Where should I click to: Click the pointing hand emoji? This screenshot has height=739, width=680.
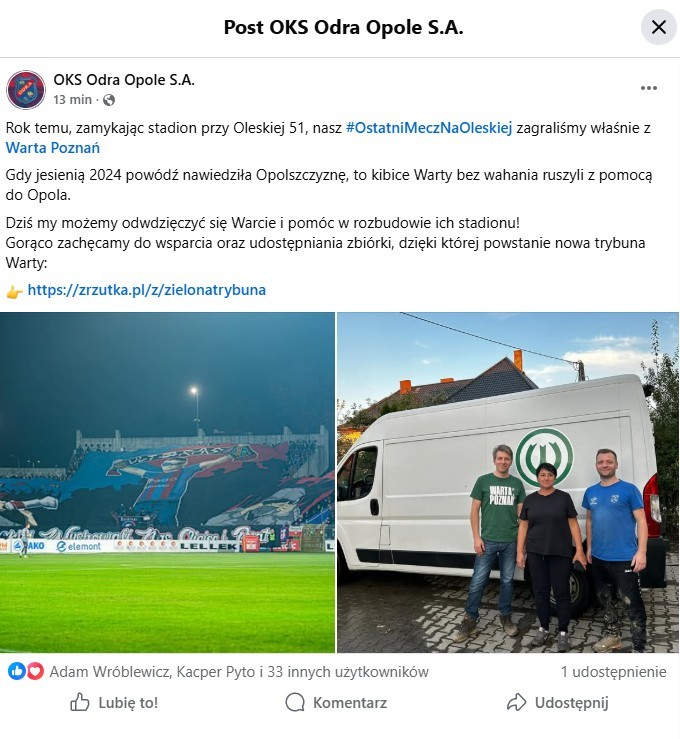[x=14, y=292]
